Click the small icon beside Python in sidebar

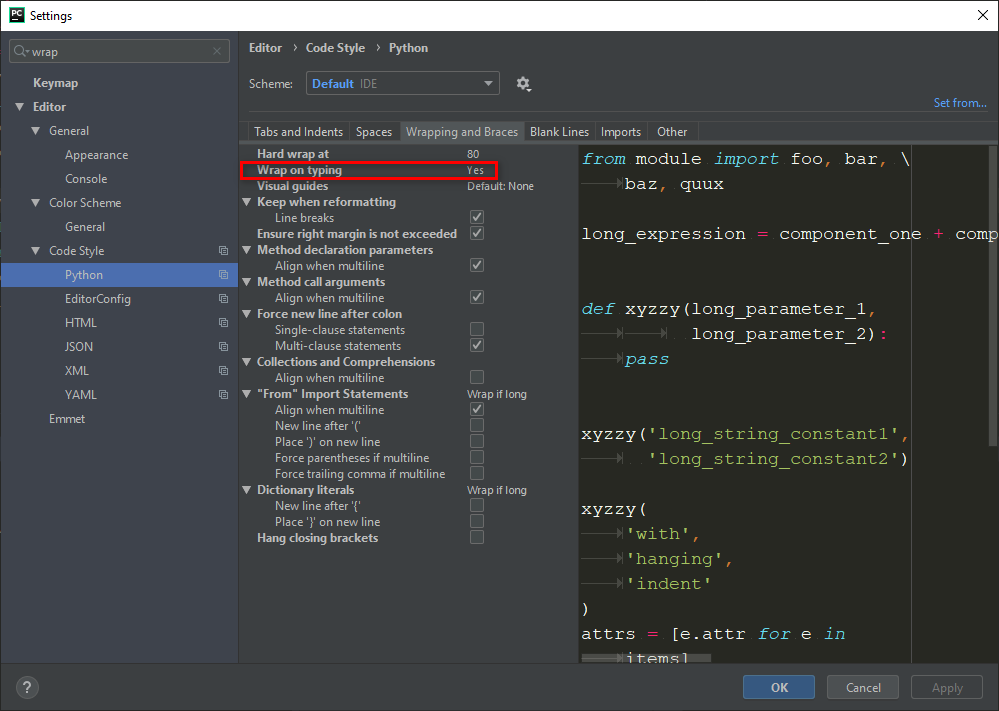(x=222, y=274)
